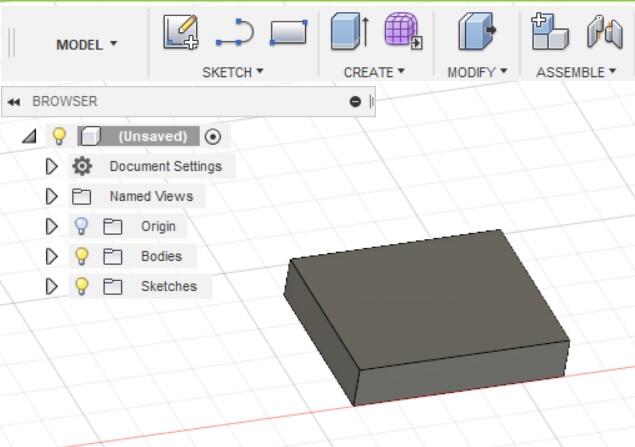Select the left side face of the box
This screenshot has height=447, width=635.
(320, 332)
